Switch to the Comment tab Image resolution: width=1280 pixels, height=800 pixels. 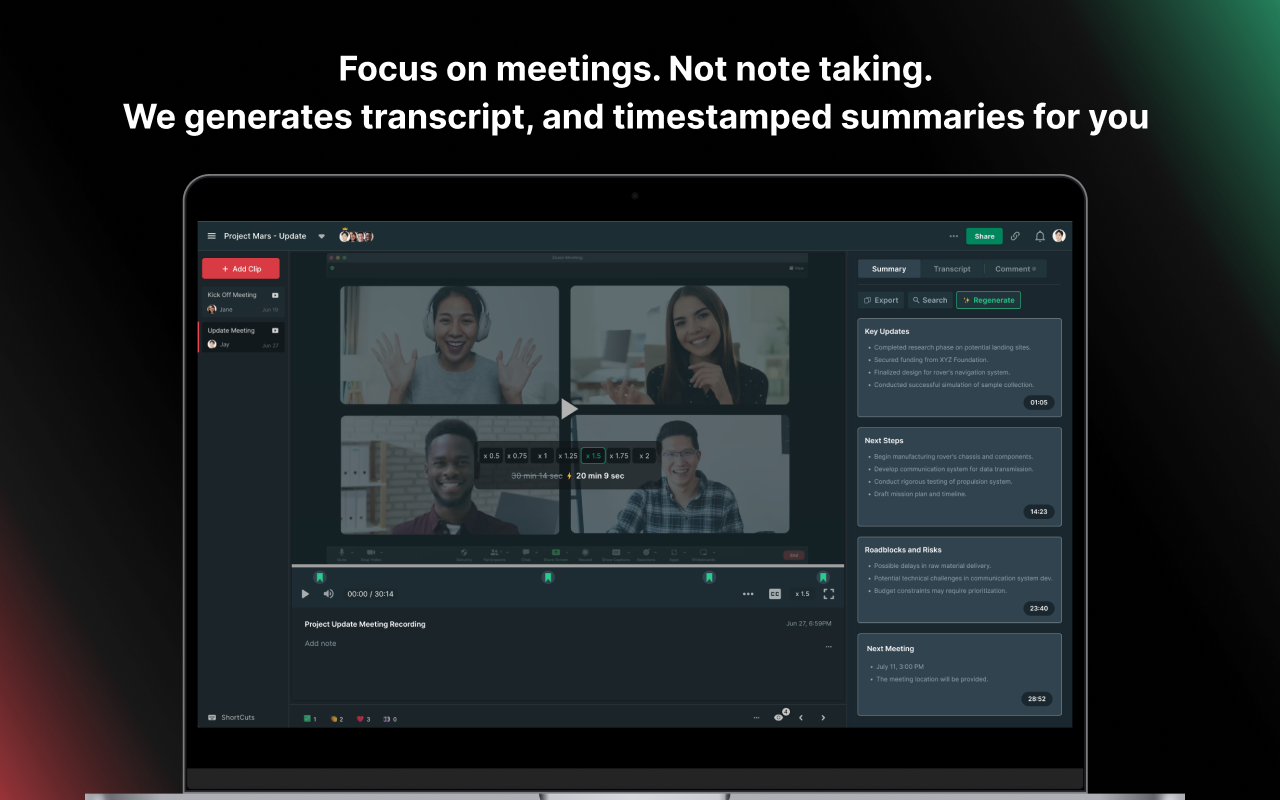1015,269
